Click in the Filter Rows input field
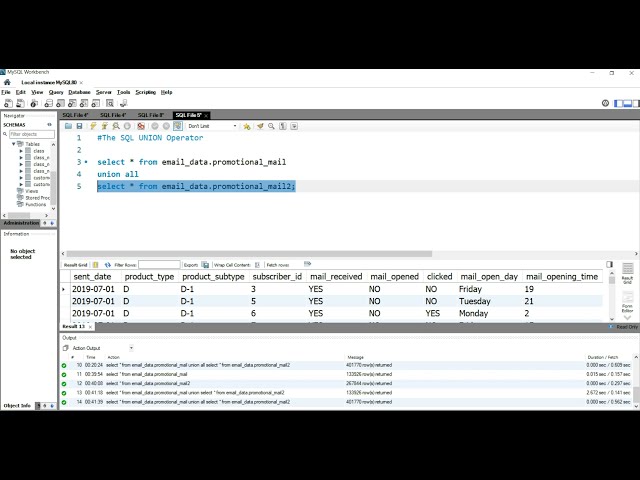640x480 pixels. point(159,265)
